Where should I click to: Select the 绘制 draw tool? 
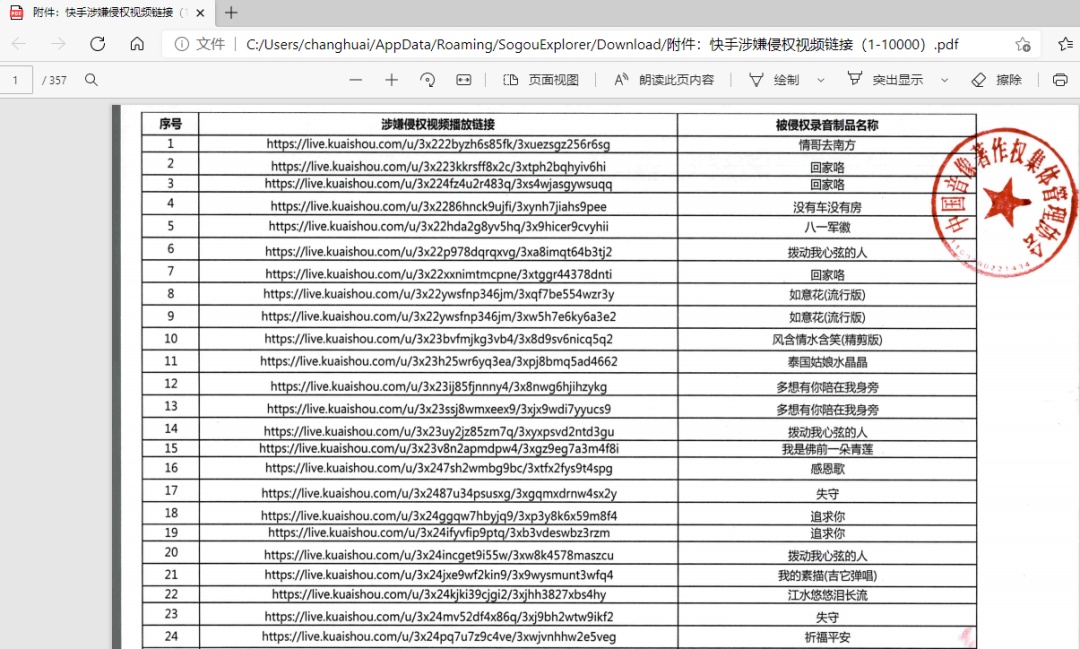774,80
